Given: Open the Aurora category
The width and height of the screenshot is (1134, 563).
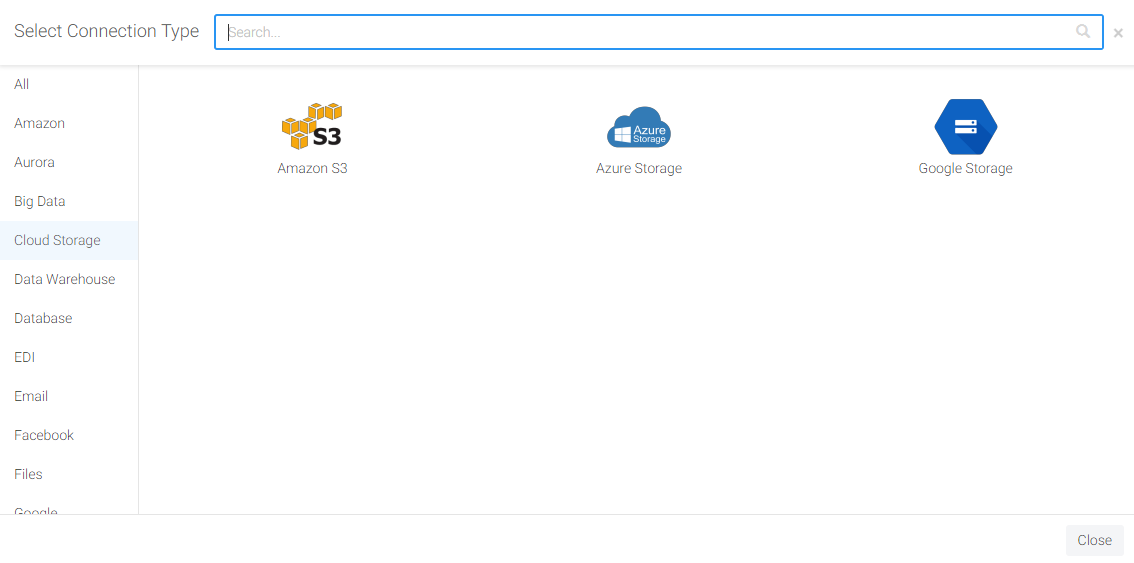Looking at the screenshot, I should 69,162.
